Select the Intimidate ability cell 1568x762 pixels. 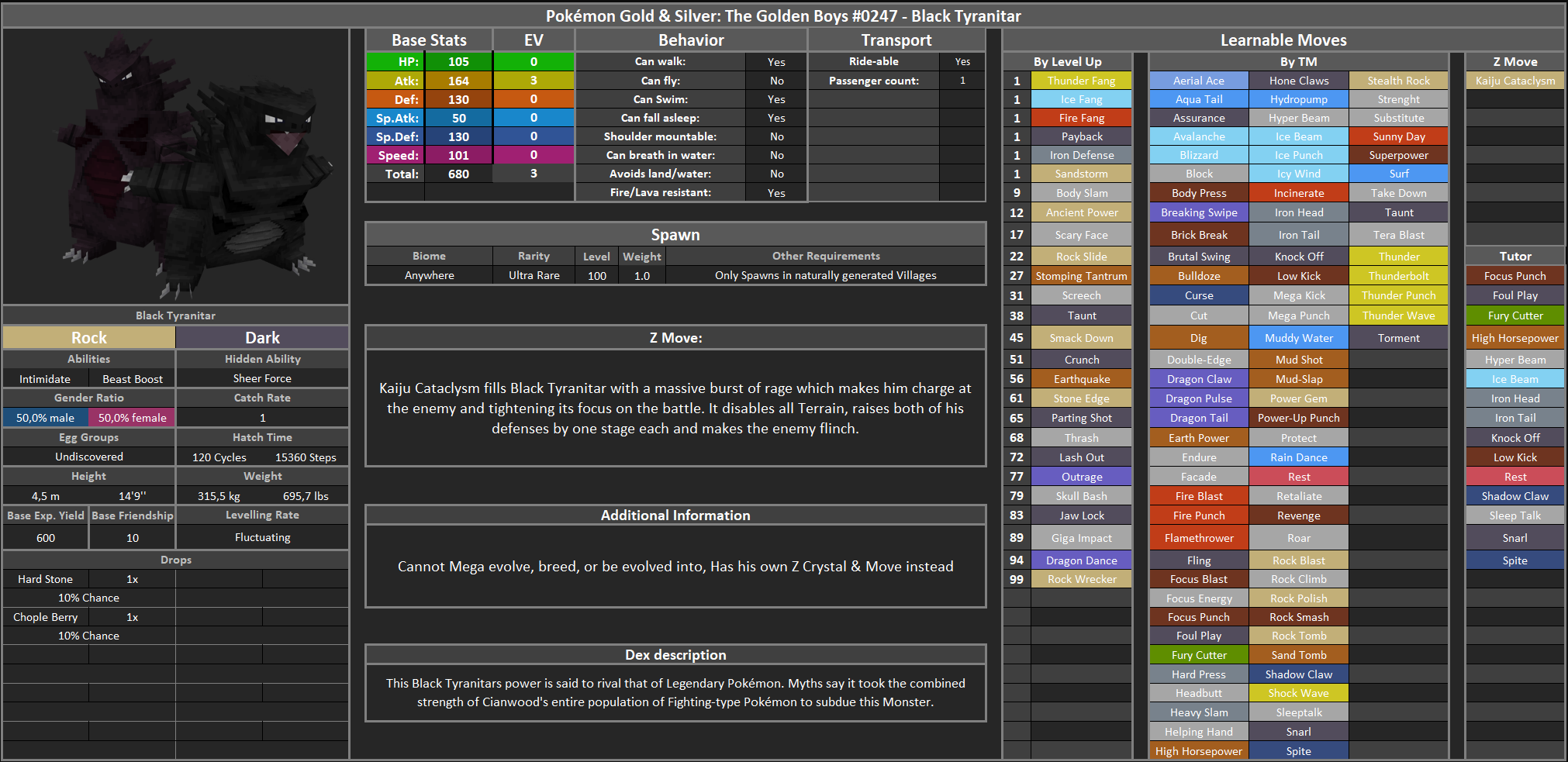click(x=45, y=379)
